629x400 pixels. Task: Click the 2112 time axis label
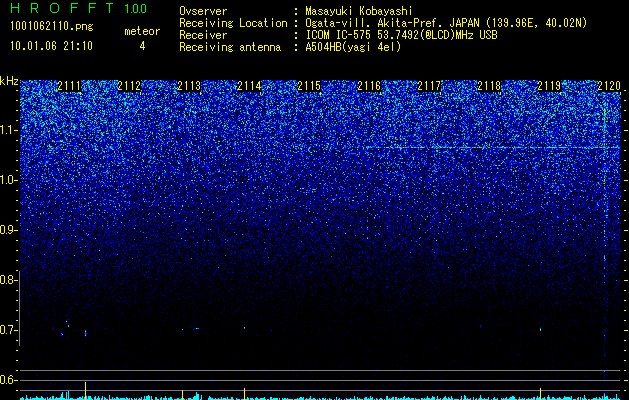(x=129, y=86)
